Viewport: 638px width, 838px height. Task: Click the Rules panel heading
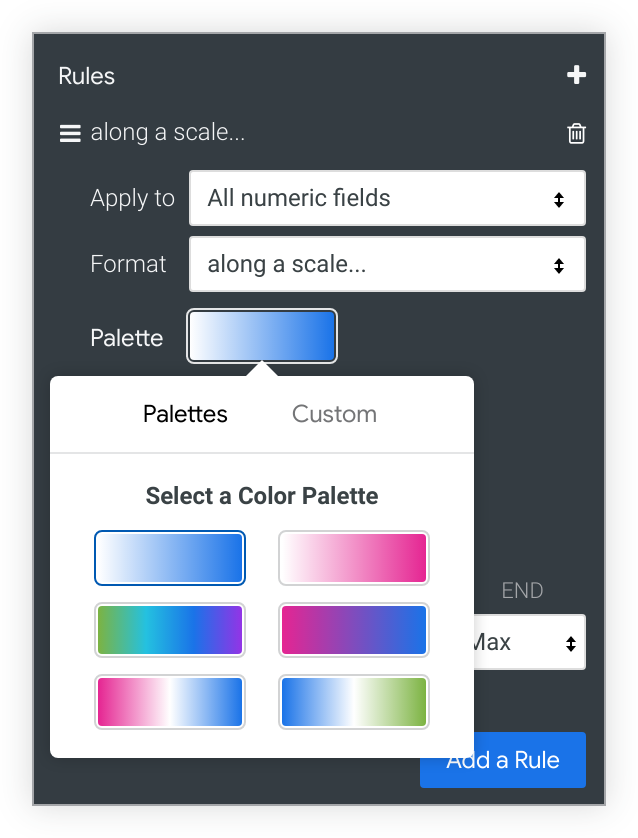pos(87,76)
